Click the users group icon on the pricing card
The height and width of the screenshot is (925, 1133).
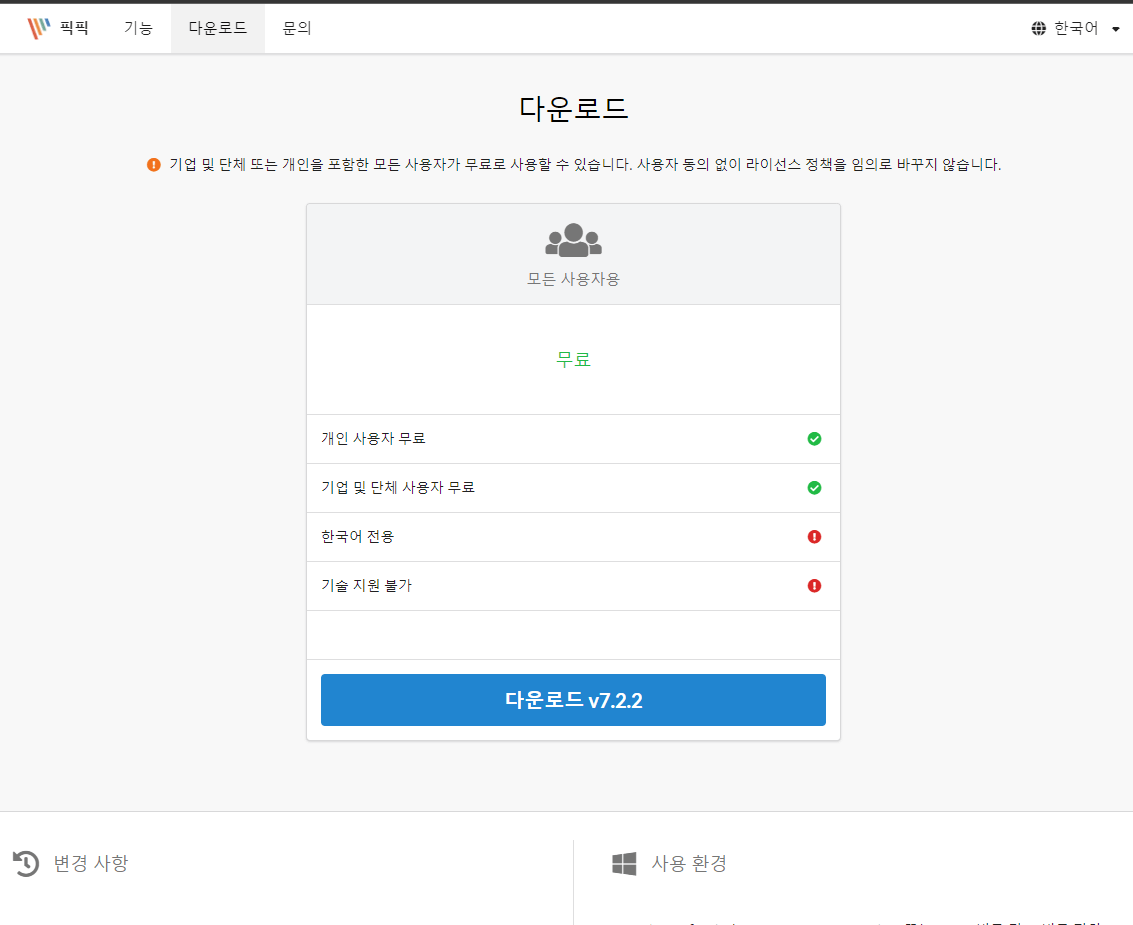[x=573, y=240]
